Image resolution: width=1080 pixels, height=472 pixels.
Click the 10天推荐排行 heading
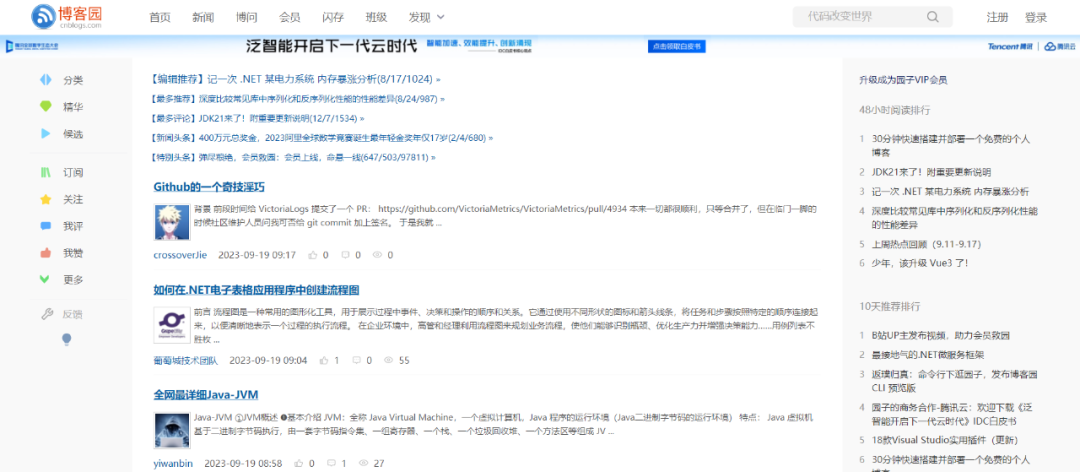[x=890, y=306]
